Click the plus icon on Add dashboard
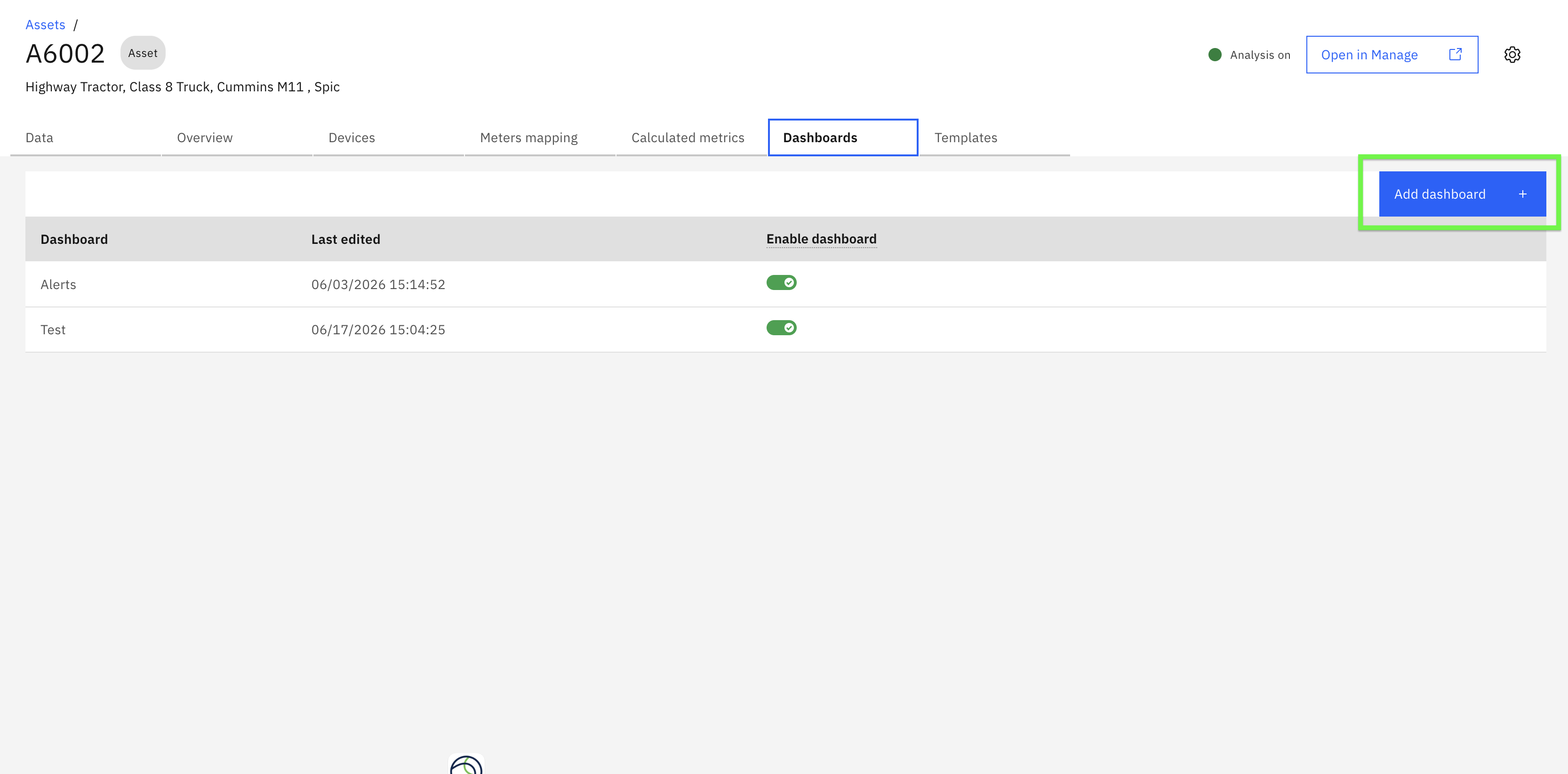This screenshot has width=1568, height=774. 1522,194
